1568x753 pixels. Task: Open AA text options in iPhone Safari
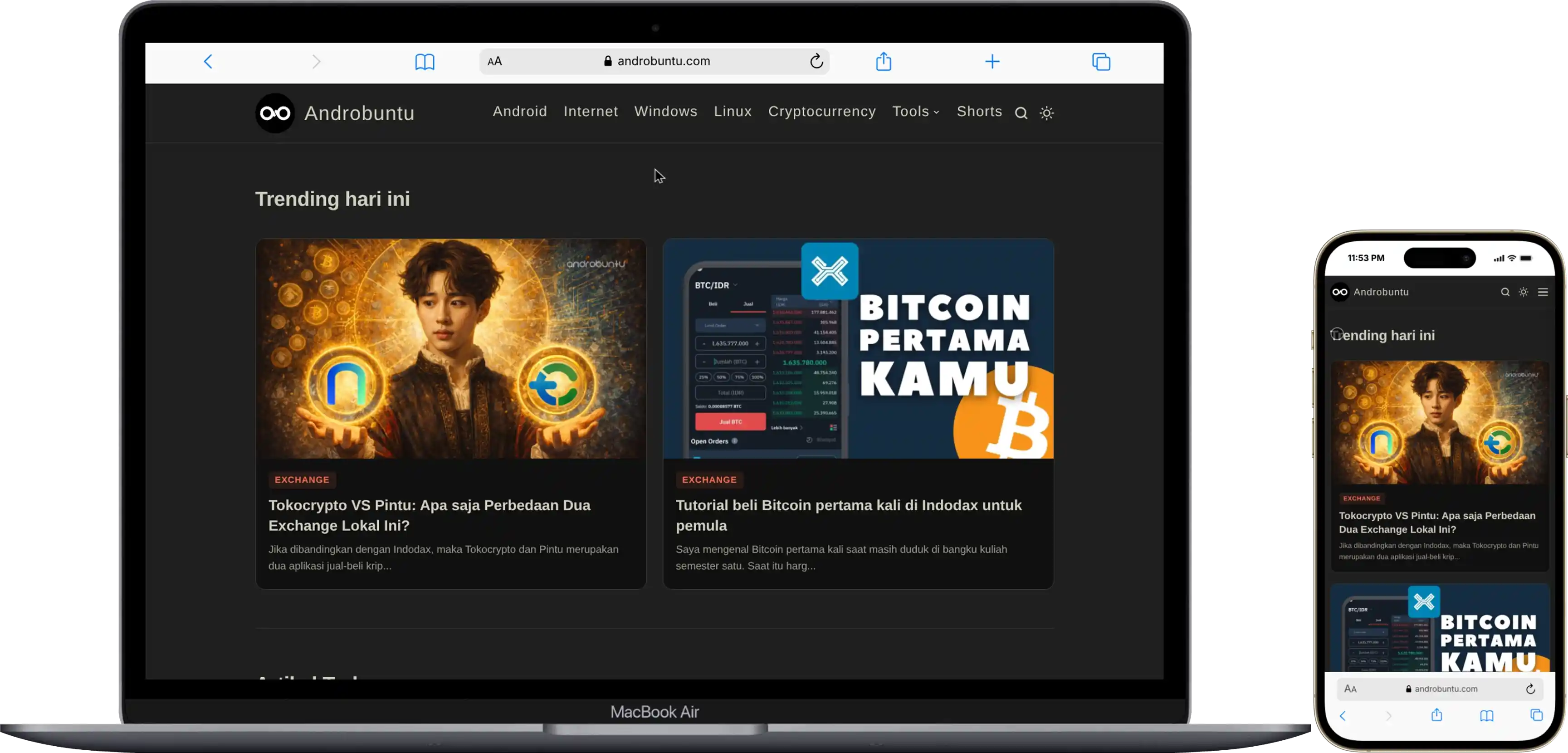(x=1350, y=689)
